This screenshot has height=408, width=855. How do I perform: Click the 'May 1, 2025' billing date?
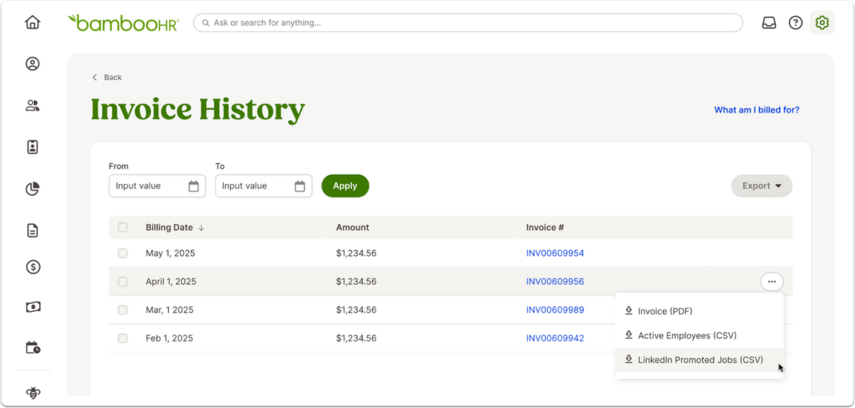(170, 253)
